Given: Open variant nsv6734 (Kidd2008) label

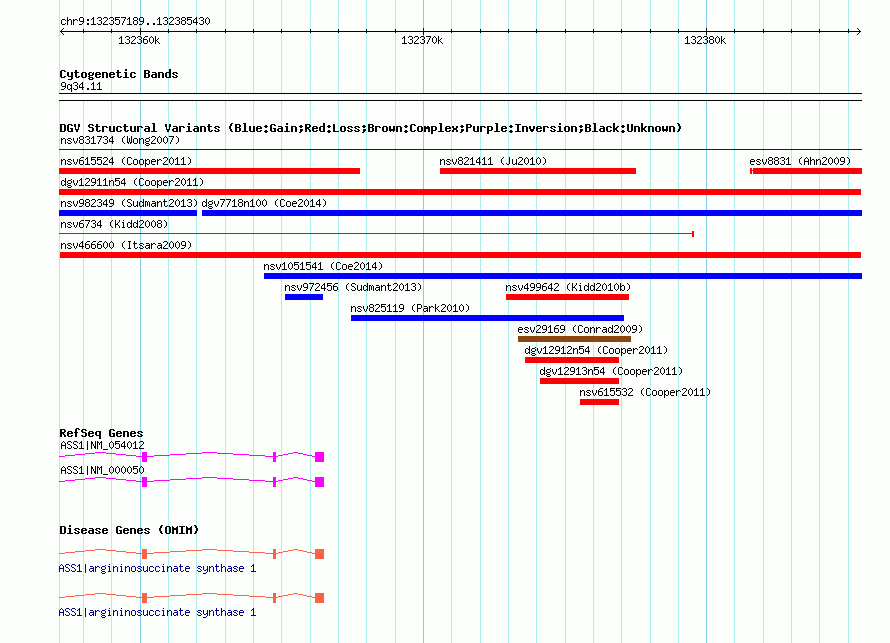Looking at the screenshot, I should (x=114, y=224).
